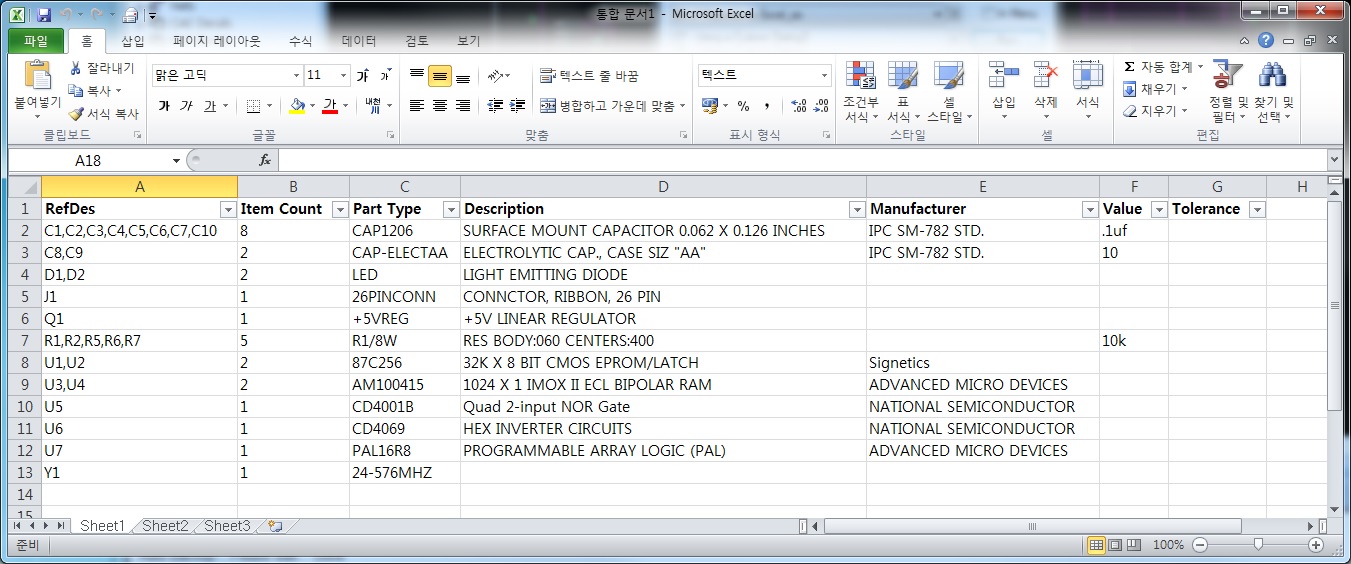
Task: Switch to Page Layout view in status bar
Action: (1115, 545)
